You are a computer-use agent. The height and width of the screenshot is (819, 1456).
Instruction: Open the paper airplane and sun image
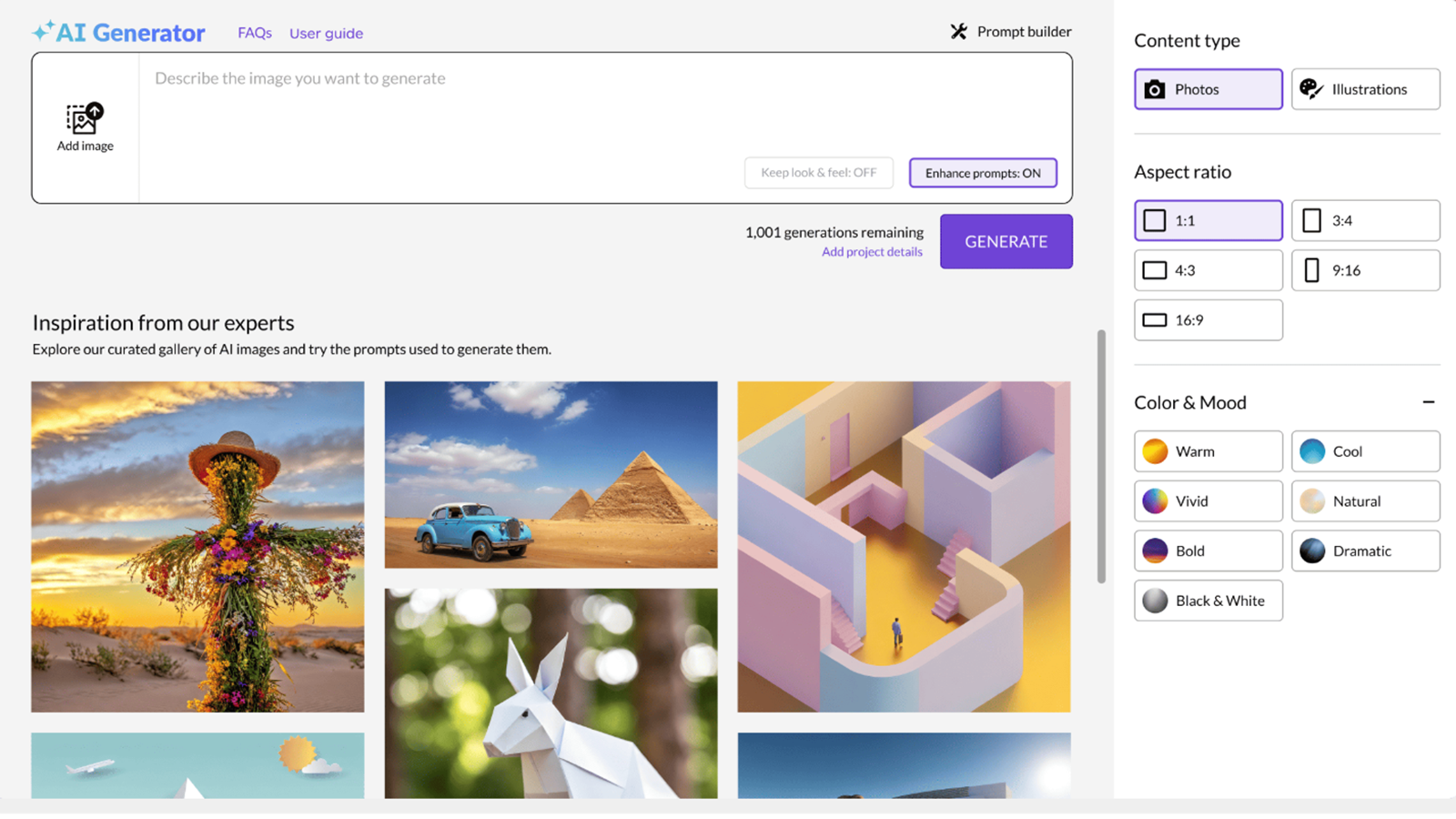point(197,765)
